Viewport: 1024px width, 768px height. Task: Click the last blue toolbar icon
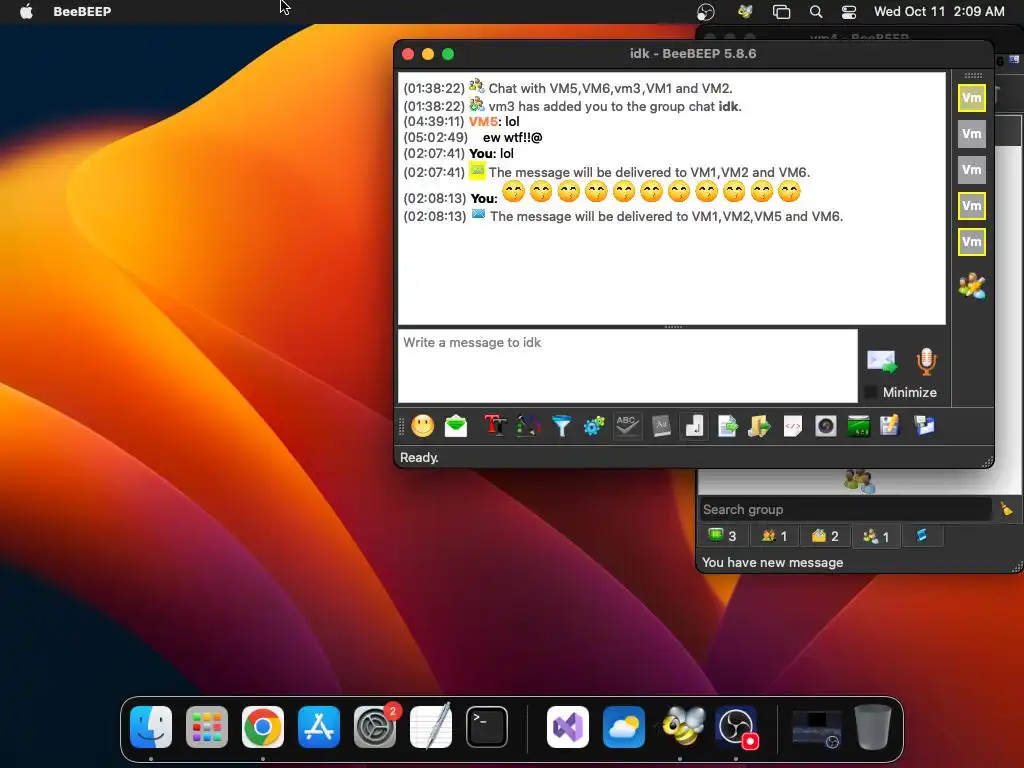click(924, 426)
